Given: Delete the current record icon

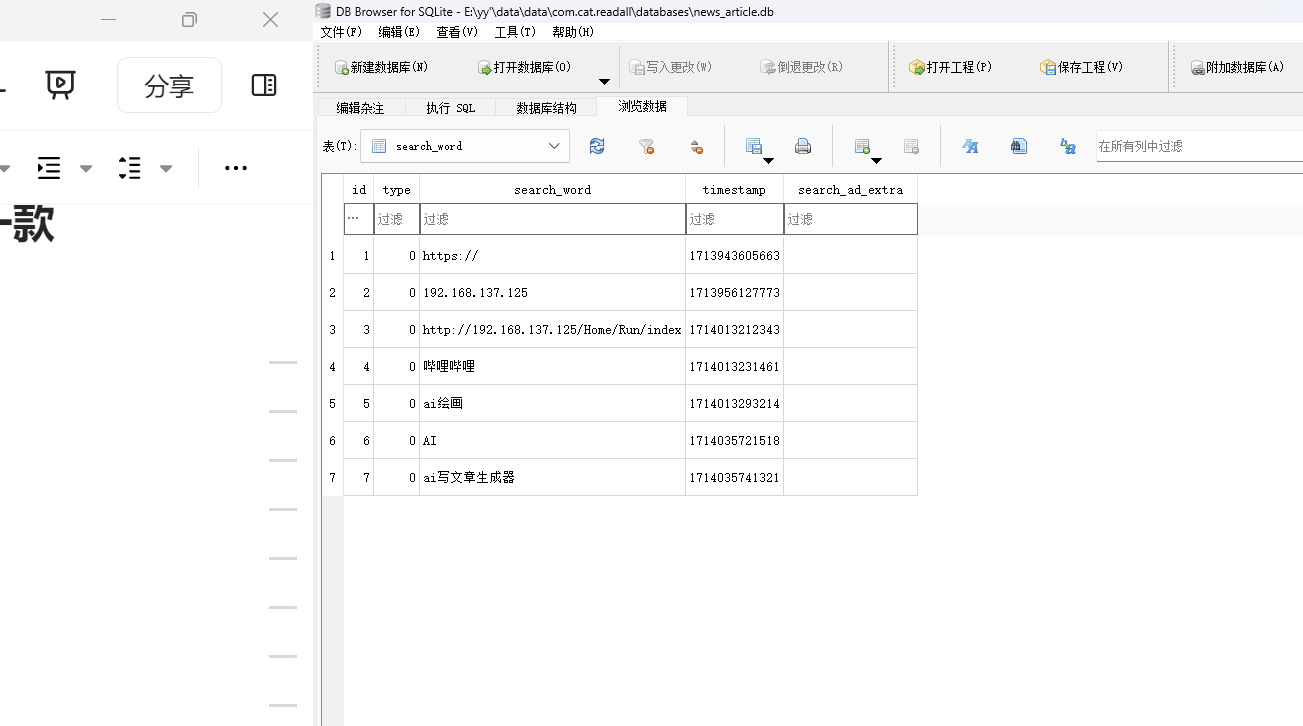Looking at the screenshot, I should click(x=911, y=146).
